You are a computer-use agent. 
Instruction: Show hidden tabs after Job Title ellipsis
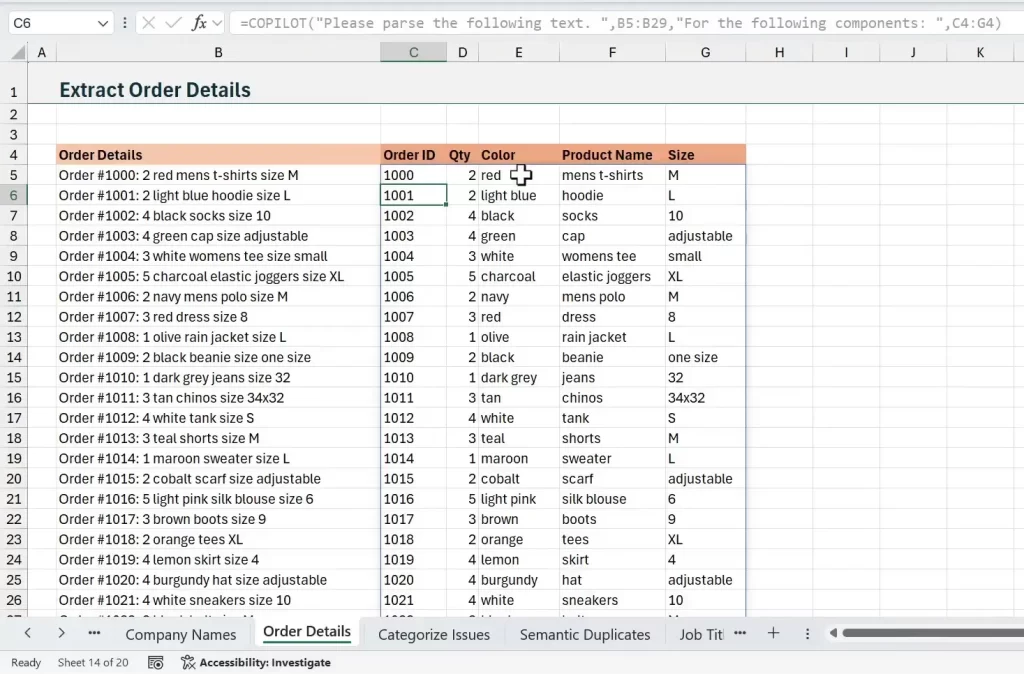741,633
